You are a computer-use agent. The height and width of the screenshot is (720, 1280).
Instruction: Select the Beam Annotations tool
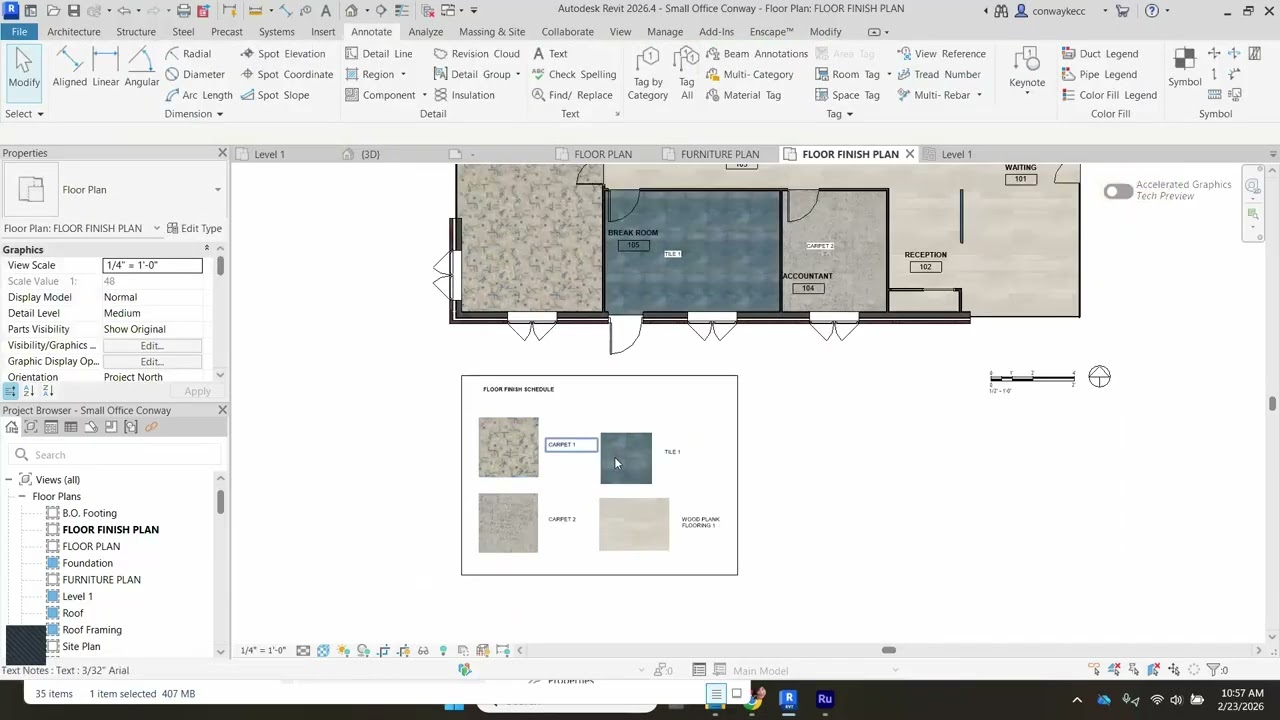point(757,54)
